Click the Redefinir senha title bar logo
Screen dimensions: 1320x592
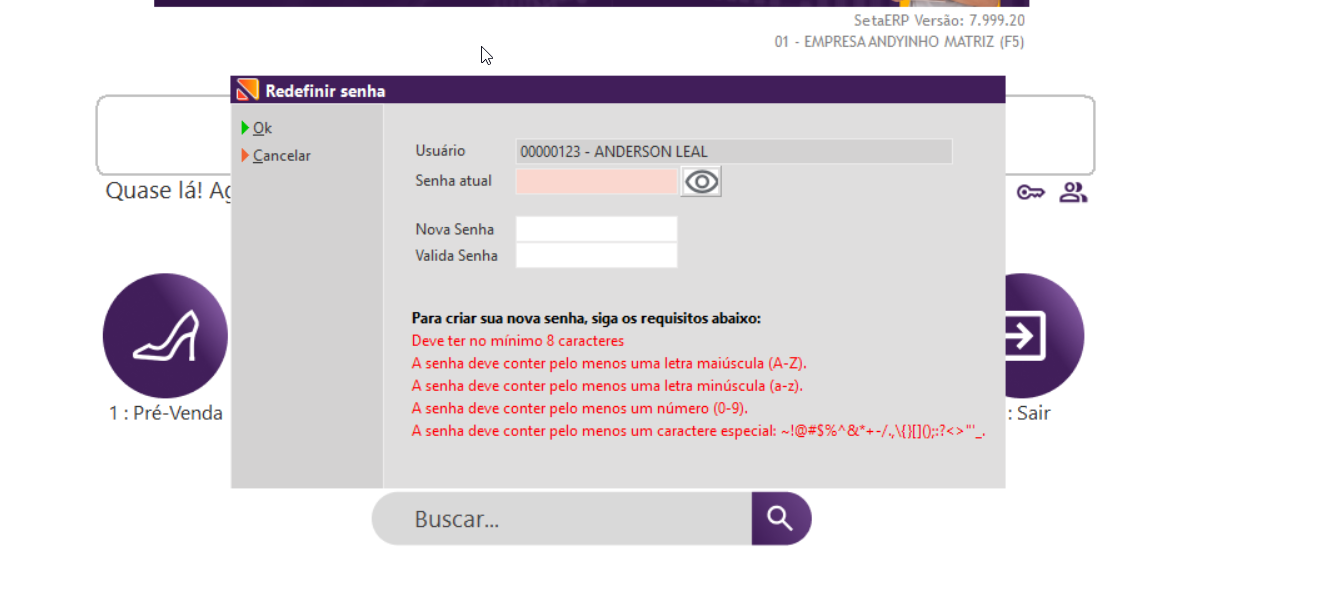tap(247, 90)
